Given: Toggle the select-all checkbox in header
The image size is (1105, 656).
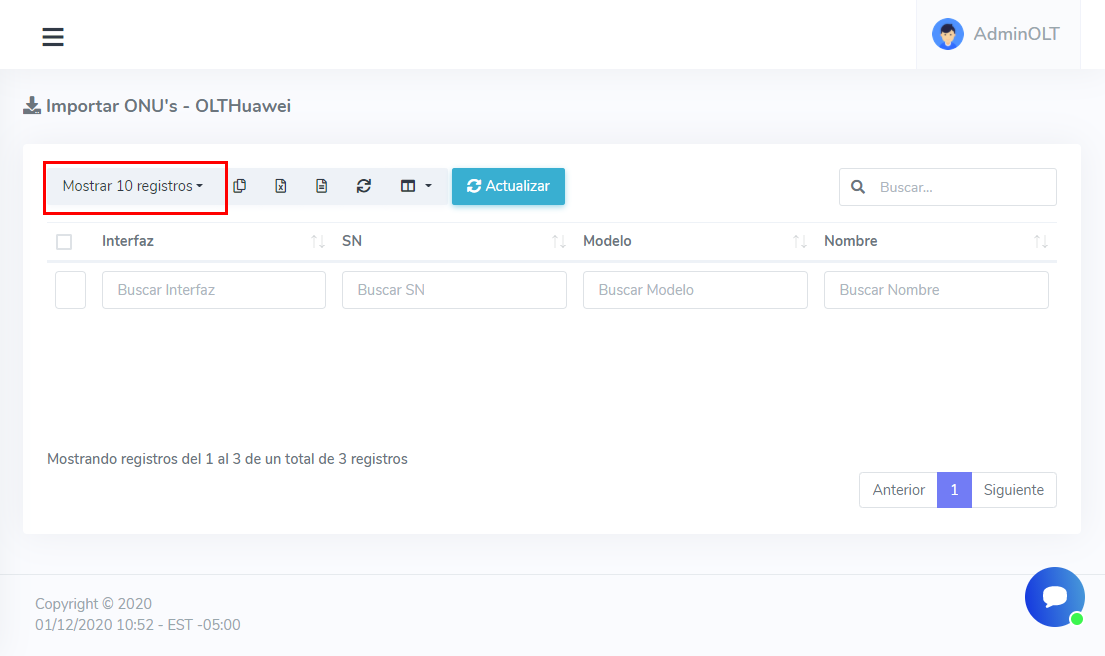Looking at the screenshot, I should click(64, 242).
